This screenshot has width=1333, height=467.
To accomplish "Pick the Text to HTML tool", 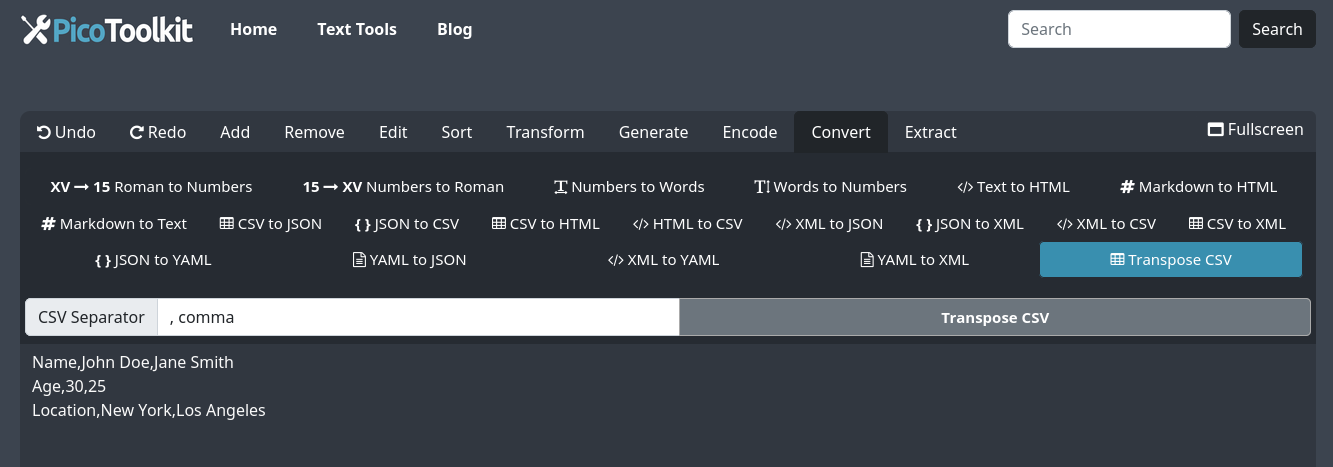I will [x=1013, y=187].
